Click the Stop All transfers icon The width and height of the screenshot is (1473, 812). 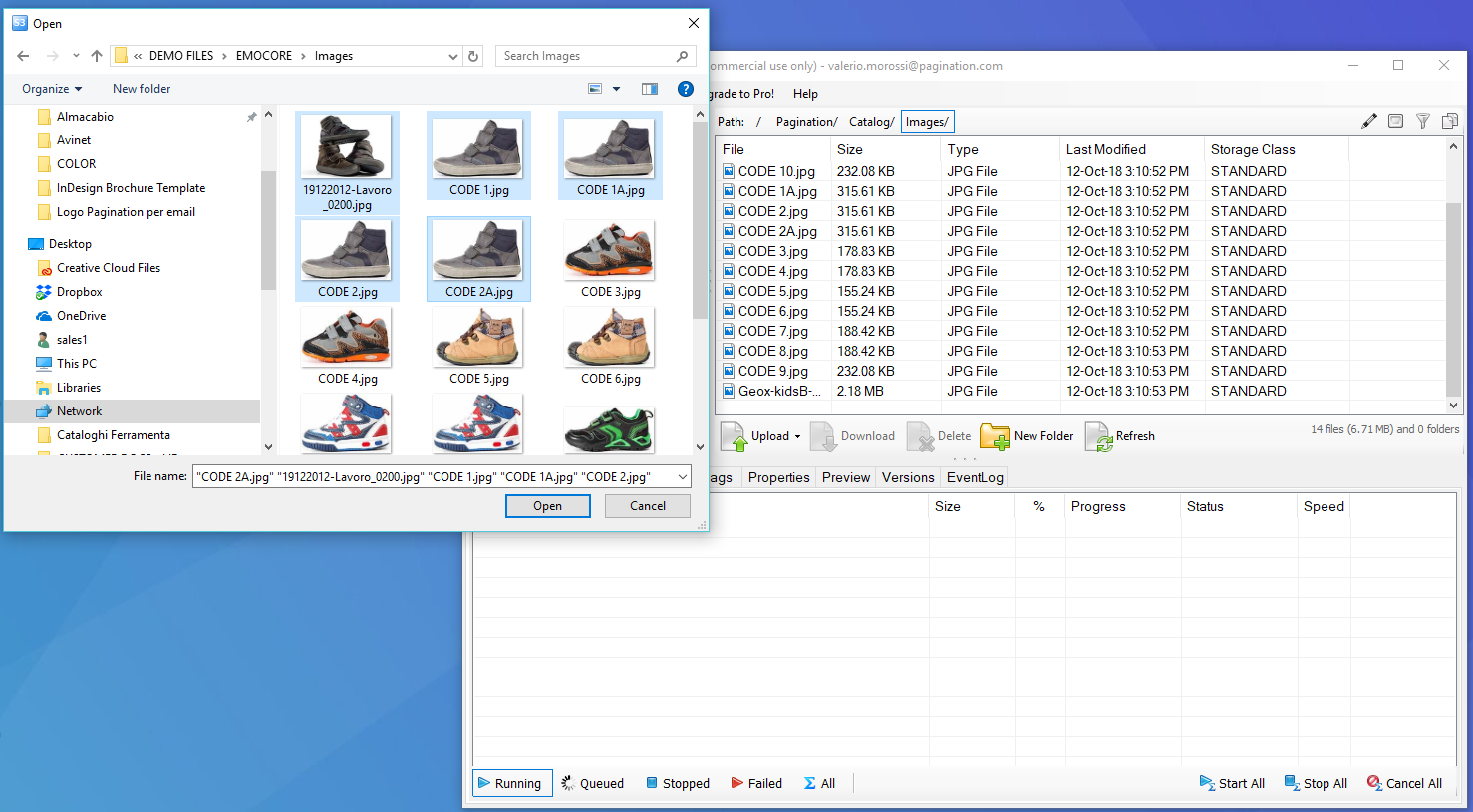pos(1292,783)
